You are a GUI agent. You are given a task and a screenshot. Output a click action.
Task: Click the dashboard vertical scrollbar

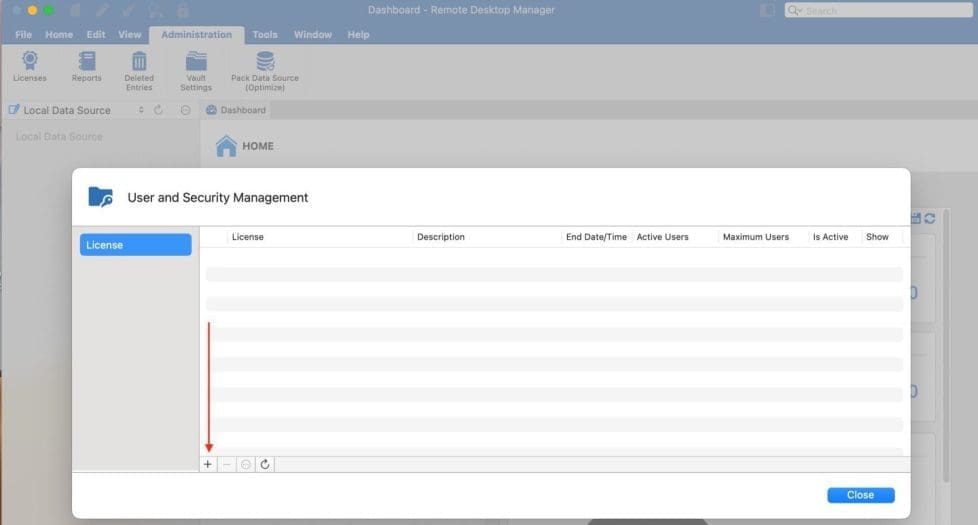click(x=946, y=346)
